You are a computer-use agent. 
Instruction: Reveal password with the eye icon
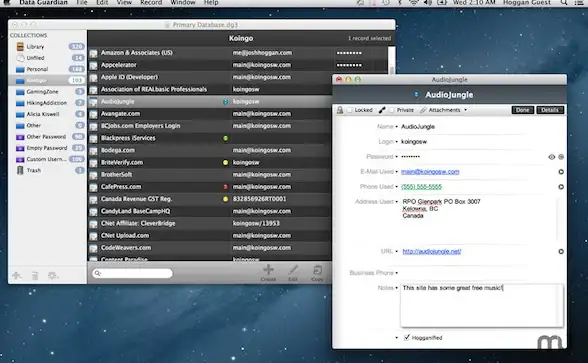click(x=552, y=157)
